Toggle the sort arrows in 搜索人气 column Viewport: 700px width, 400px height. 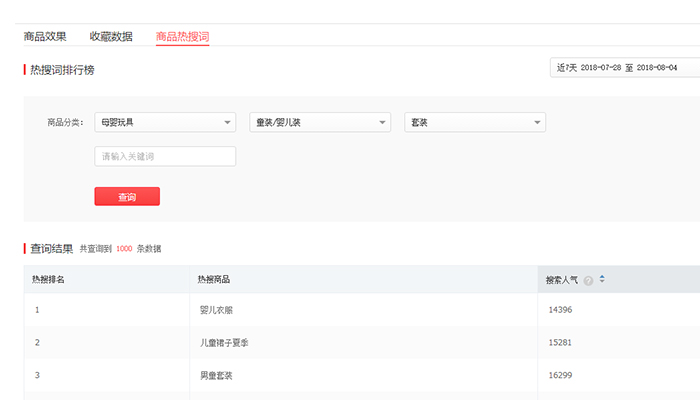pyautogui.click(x=602, y=279)
